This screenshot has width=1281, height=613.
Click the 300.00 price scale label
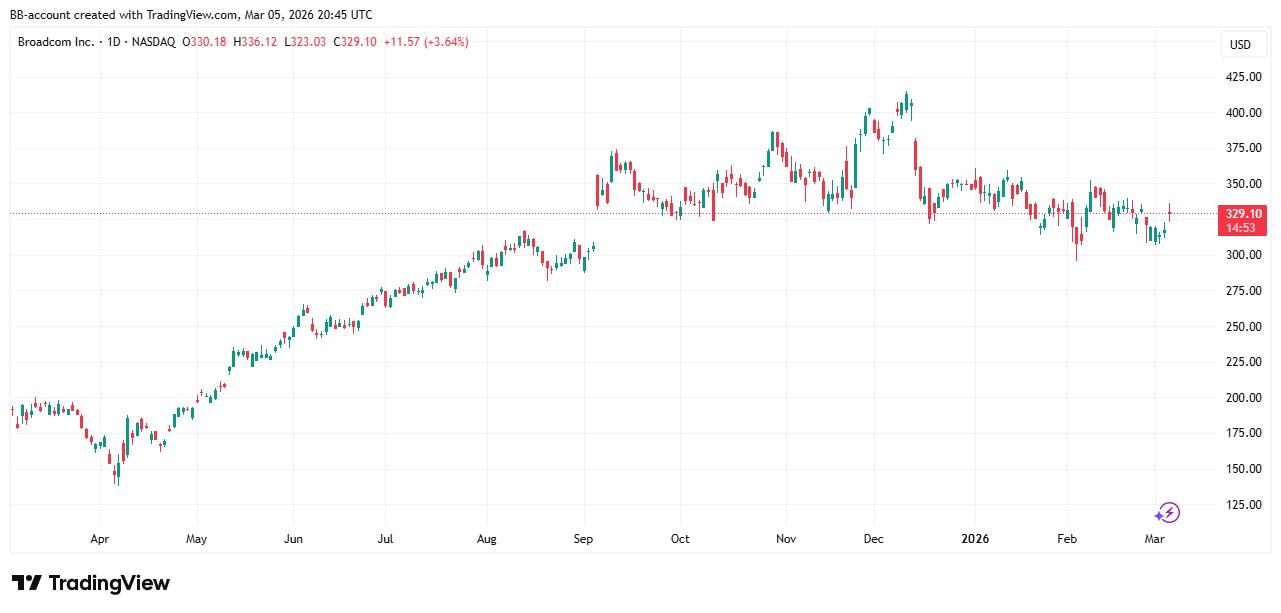click(1242, 255)
